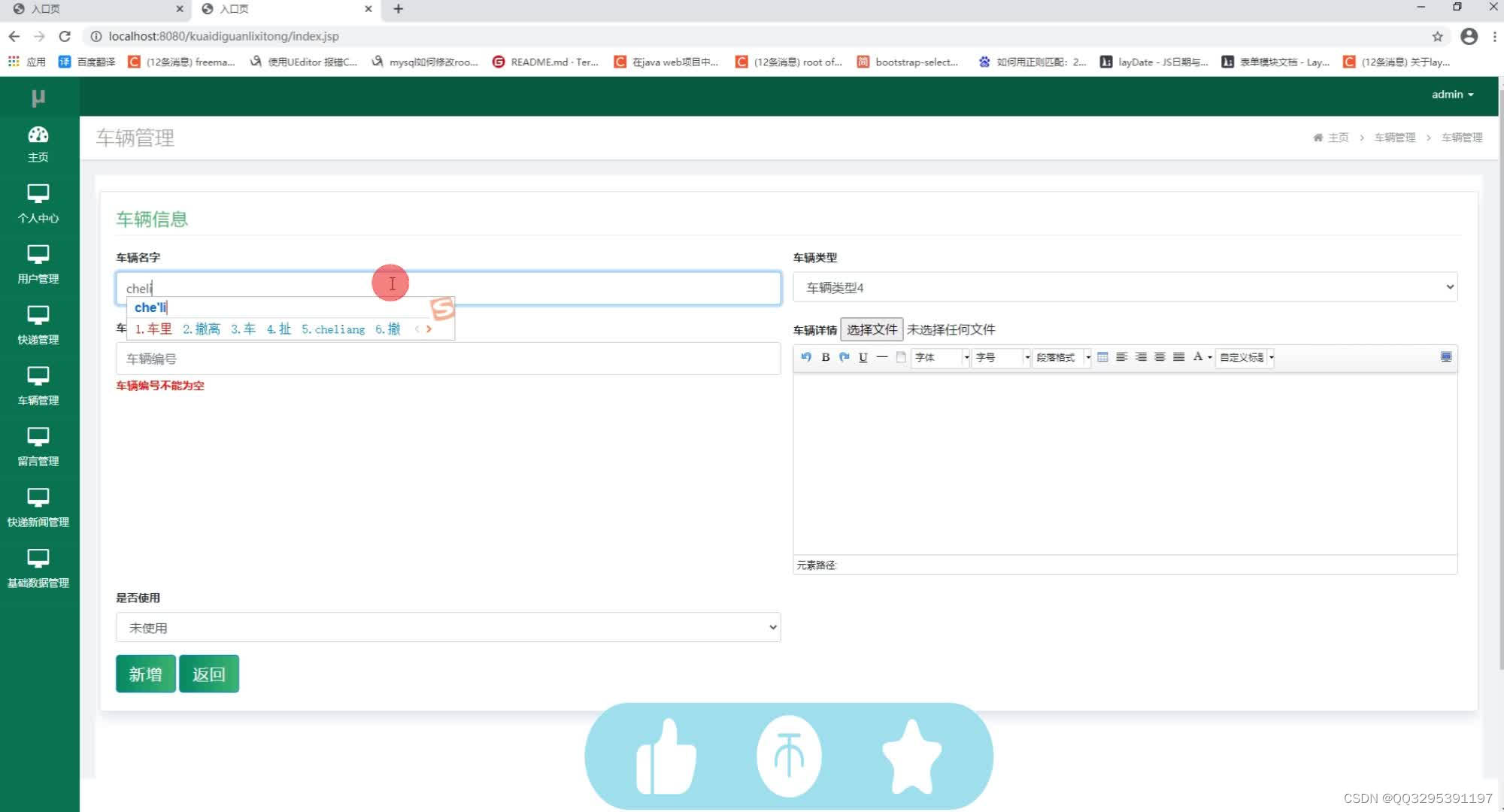Click the first 车辆管理 breadcrumb link
1504x812 pixels.
[1394, 138]
